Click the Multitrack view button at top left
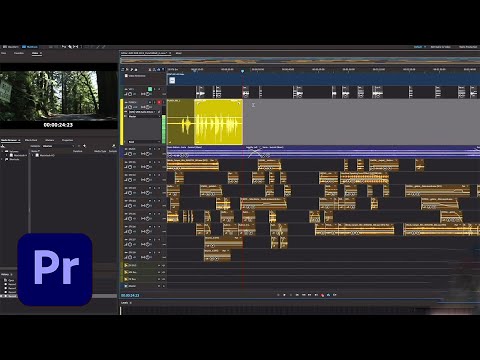480x360 pixels. pyautogui.click(x=30, y=47)
